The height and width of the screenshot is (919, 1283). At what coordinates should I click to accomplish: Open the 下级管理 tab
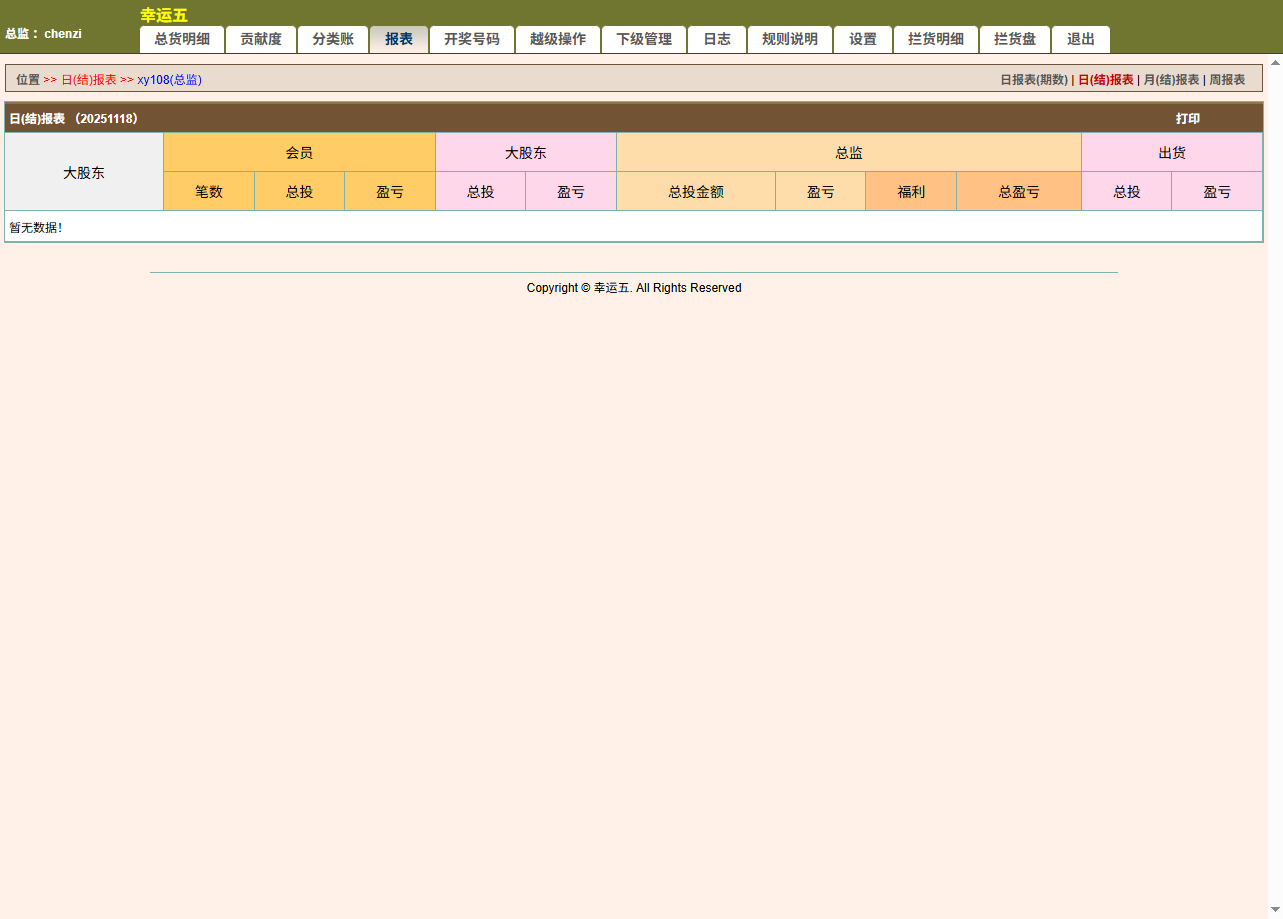tap(644, 40)
